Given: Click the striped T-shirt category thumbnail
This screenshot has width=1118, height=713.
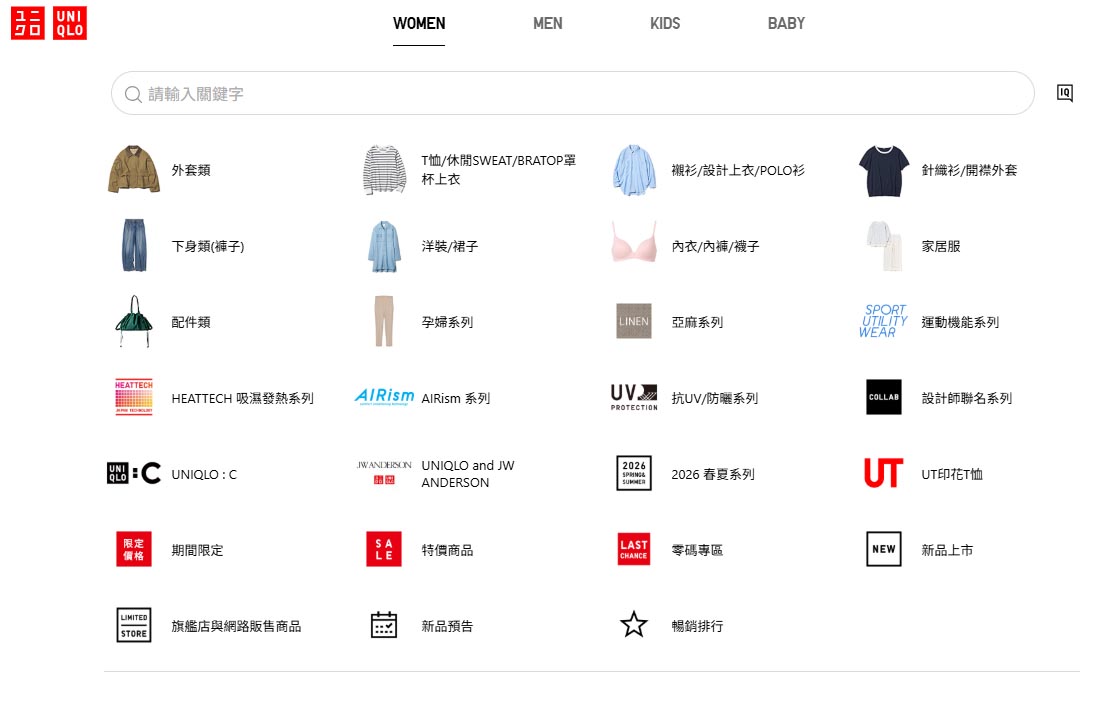Looking at the screenshot, I should tap(384, 170).
